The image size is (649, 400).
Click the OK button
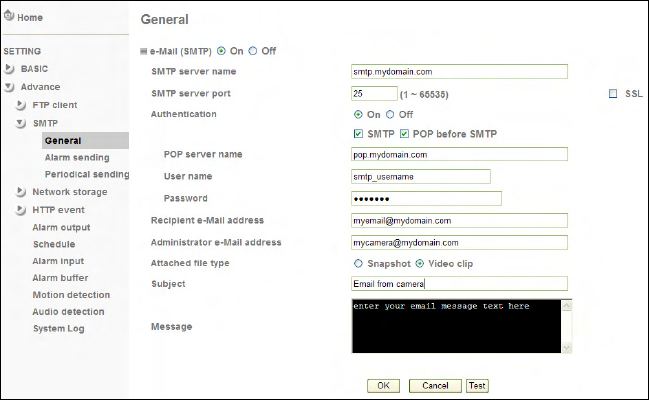[x=383, y=386]
